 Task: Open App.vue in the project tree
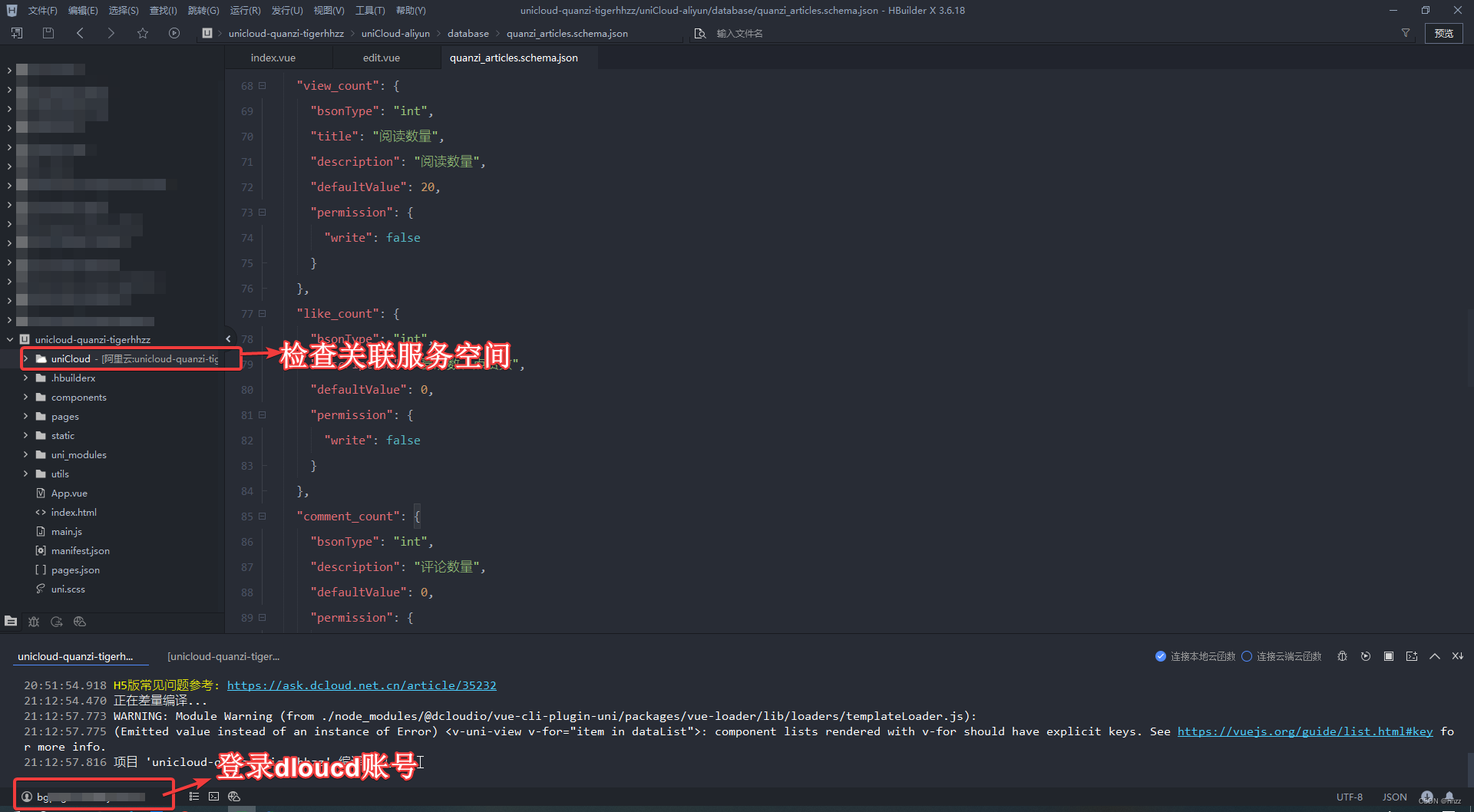click(69, 493)
